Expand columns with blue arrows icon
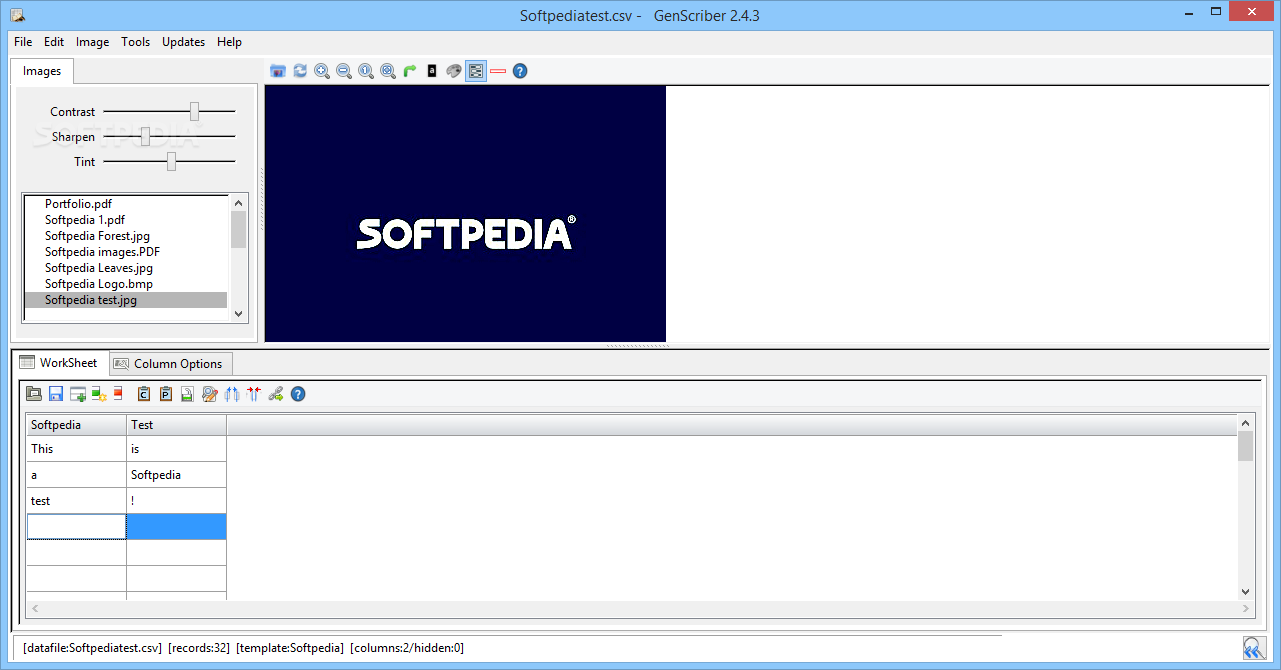The height and width of the screenshot is (670, 1281). tap(232, 394)
